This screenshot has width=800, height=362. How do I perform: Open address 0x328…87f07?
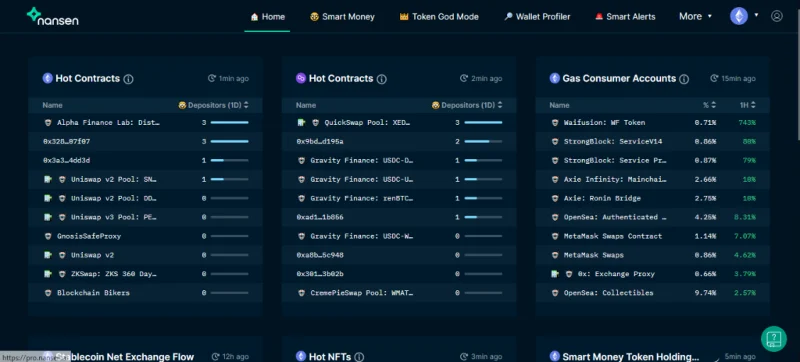(66, 141)
